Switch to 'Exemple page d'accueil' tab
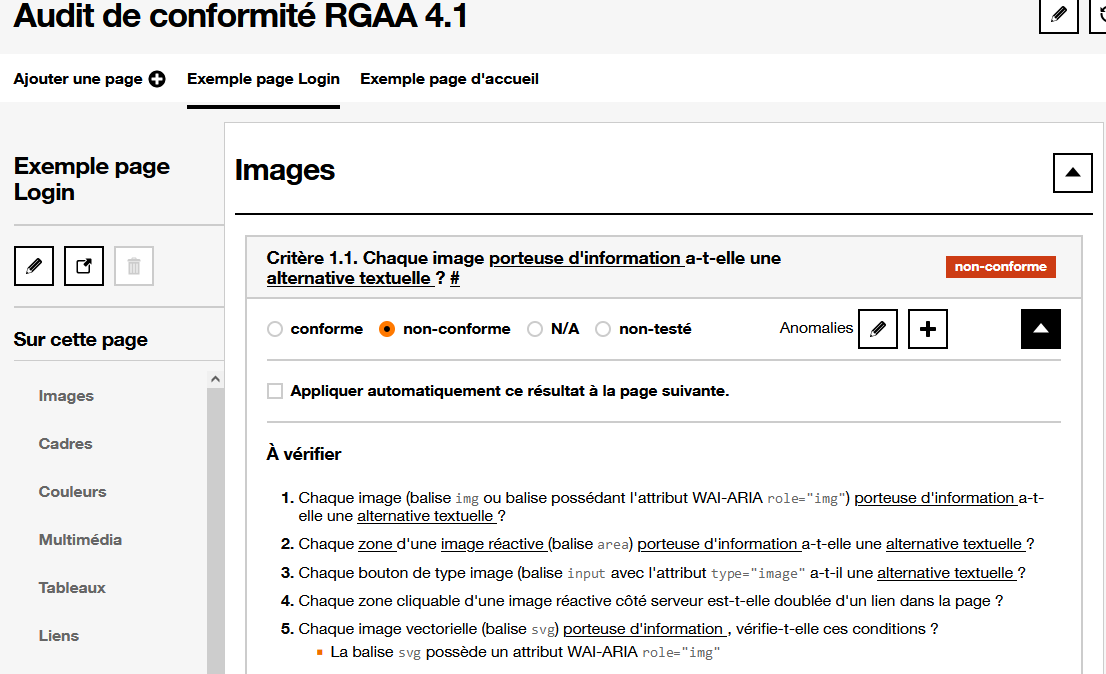The image size is (1106, 674). (x=449, y=79)
